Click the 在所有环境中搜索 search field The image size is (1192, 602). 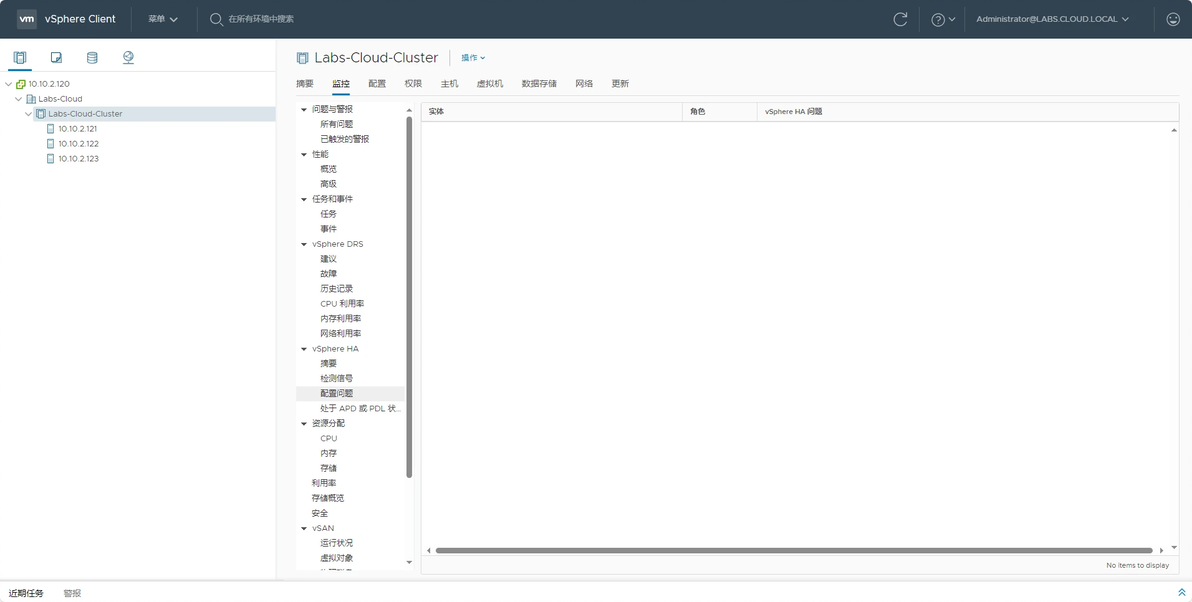(261, 19)
